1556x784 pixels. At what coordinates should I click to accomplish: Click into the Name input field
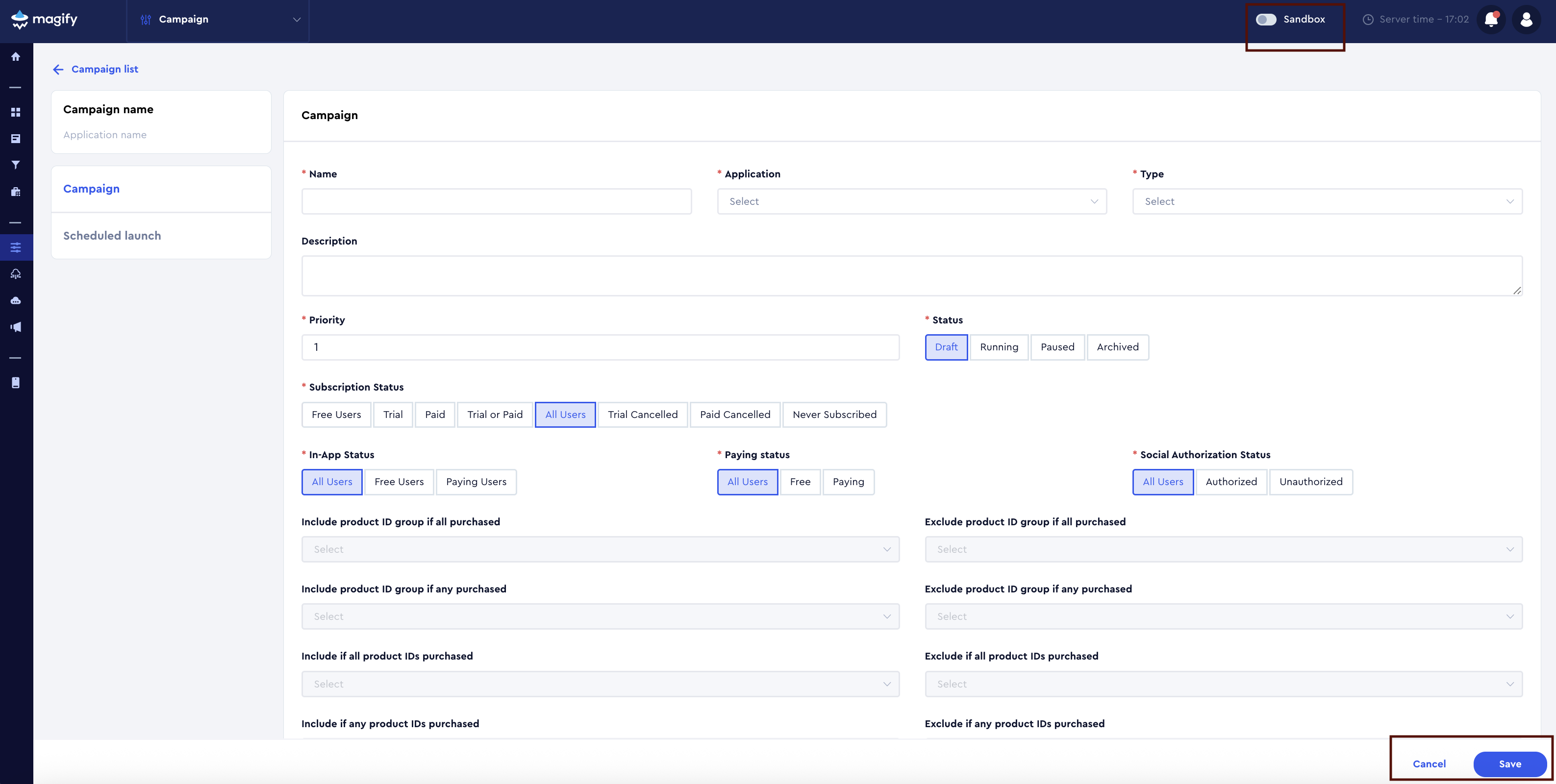coord(496,201)
